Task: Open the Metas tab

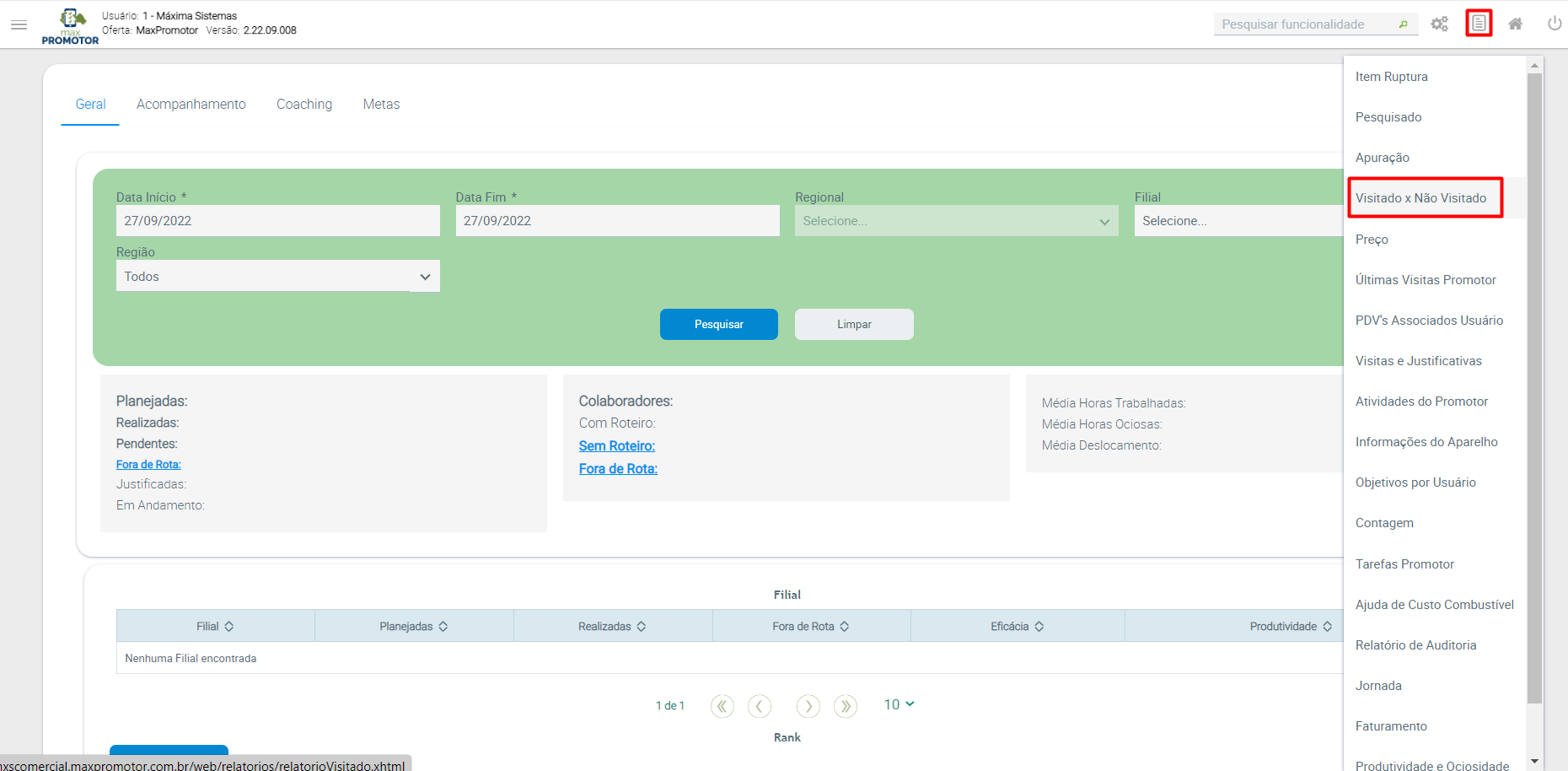Action: point(381,104)
